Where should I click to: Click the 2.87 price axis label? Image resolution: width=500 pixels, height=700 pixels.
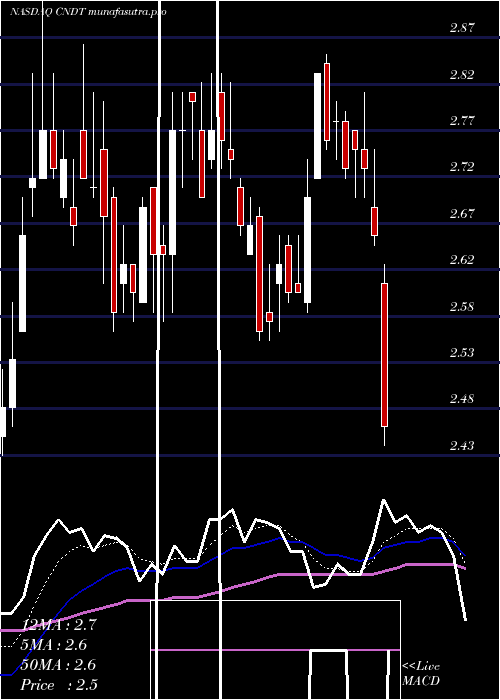coord(462,28)
